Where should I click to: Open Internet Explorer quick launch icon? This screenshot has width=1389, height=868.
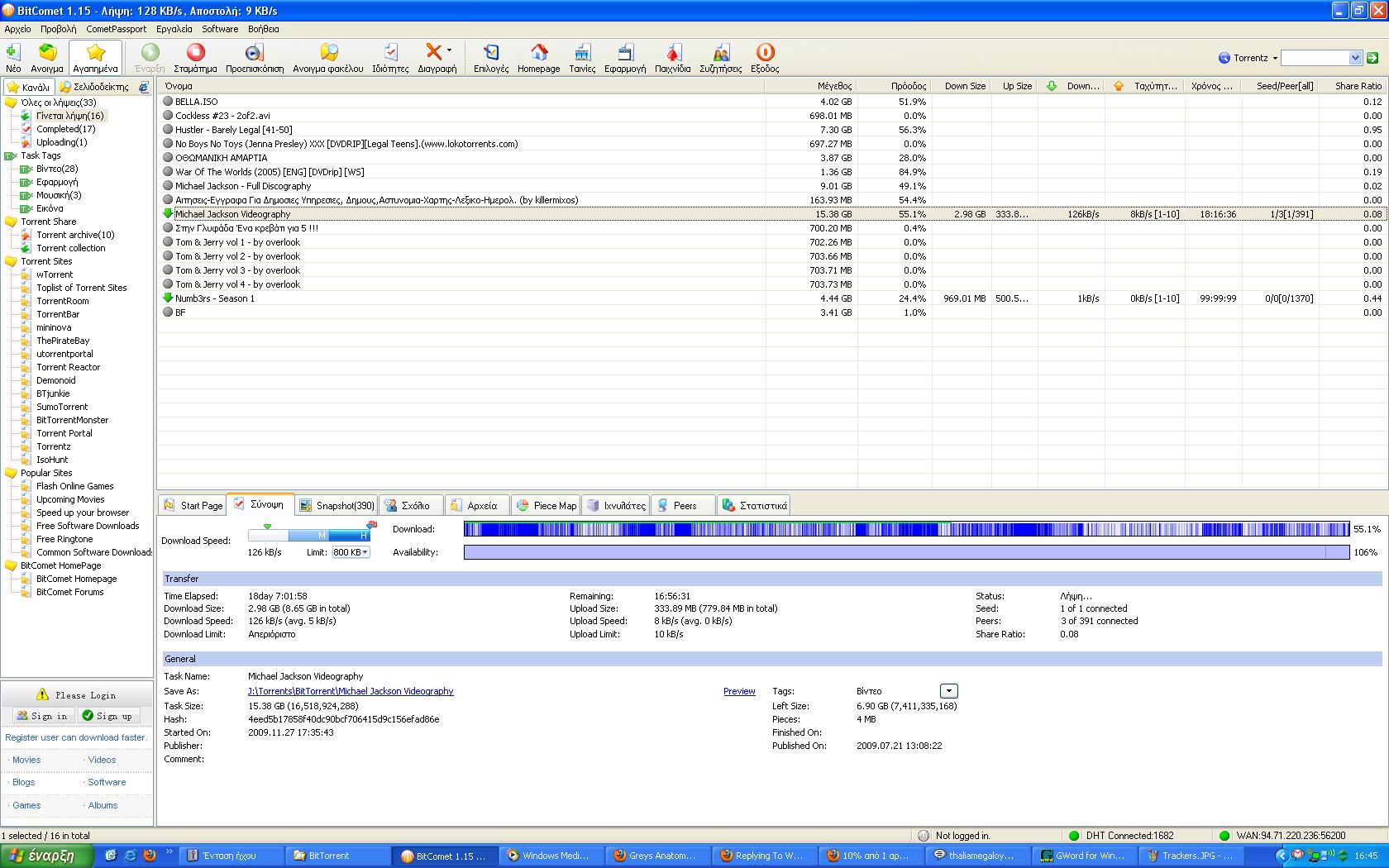pos(131,856)
